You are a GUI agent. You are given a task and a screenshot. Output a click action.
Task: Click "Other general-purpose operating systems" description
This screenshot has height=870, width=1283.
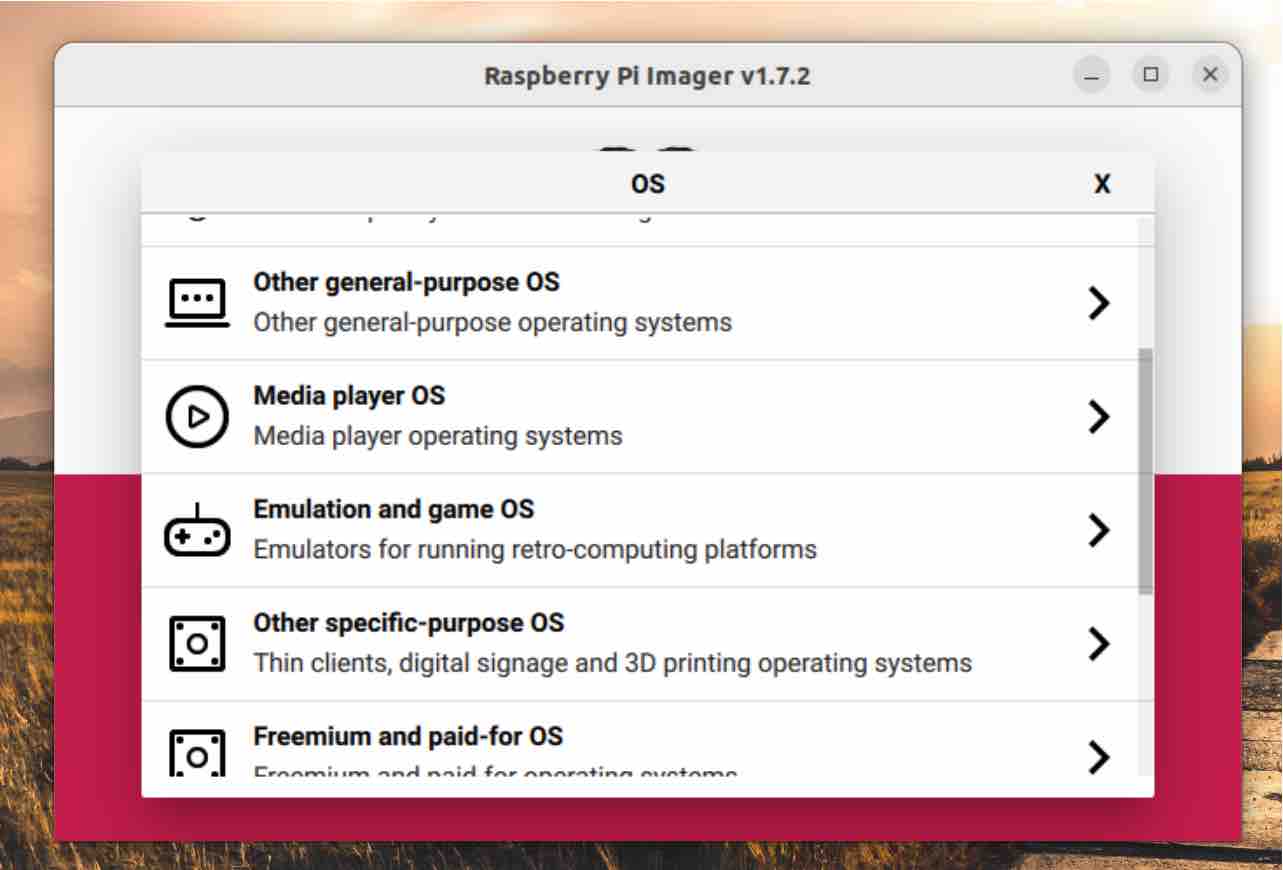click(x=492, y=323)
